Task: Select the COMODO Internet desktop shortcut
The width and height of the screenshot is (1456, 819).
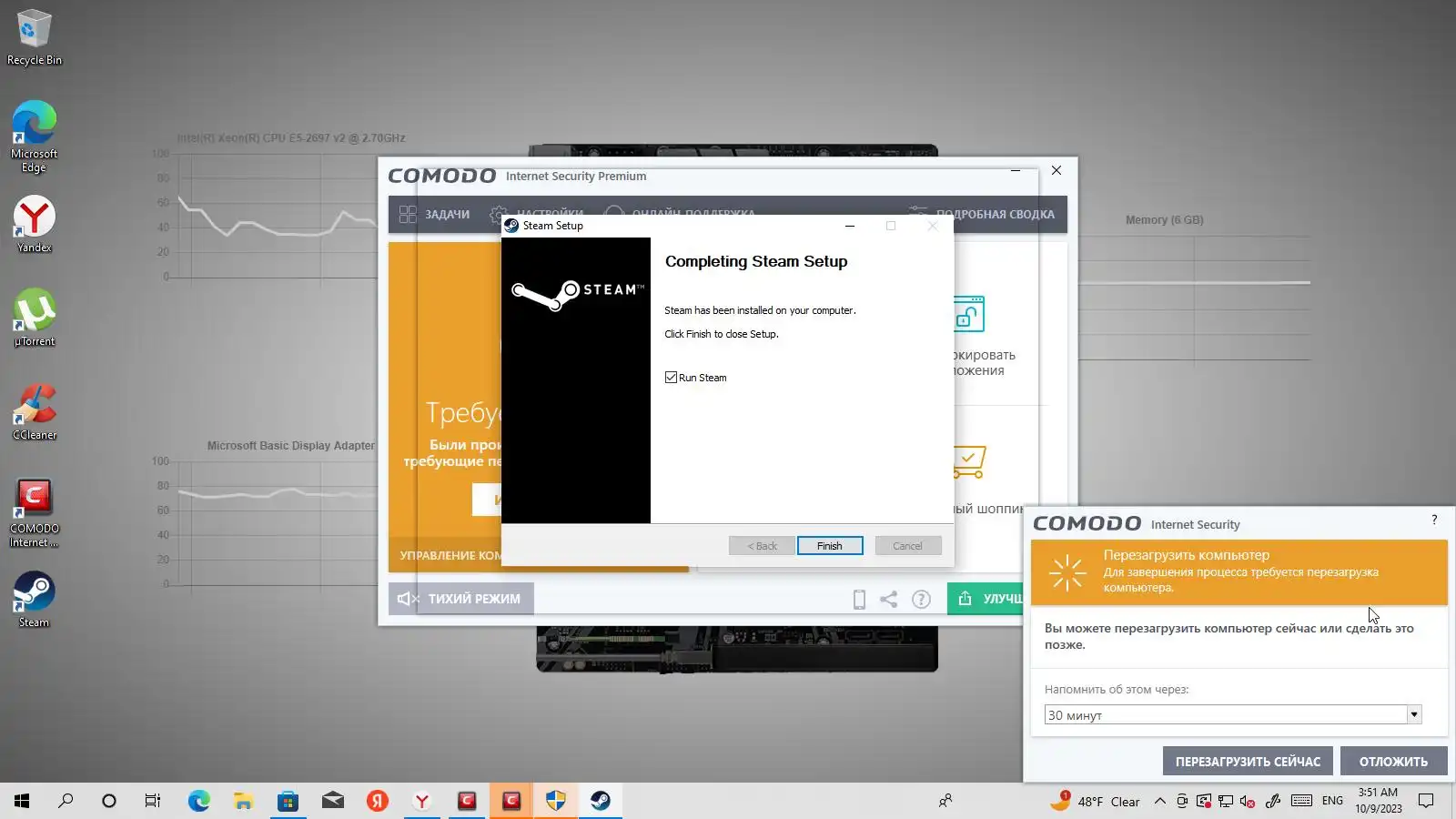Action: (x=35, y=513)
